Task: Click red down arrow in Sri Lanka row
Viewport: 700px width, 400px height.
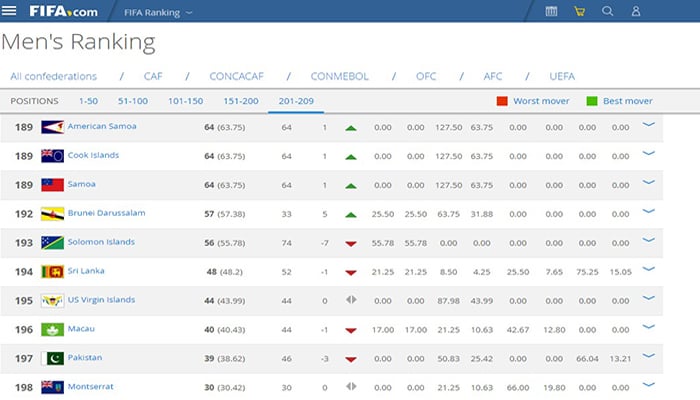Action: (x=351, y=272)
